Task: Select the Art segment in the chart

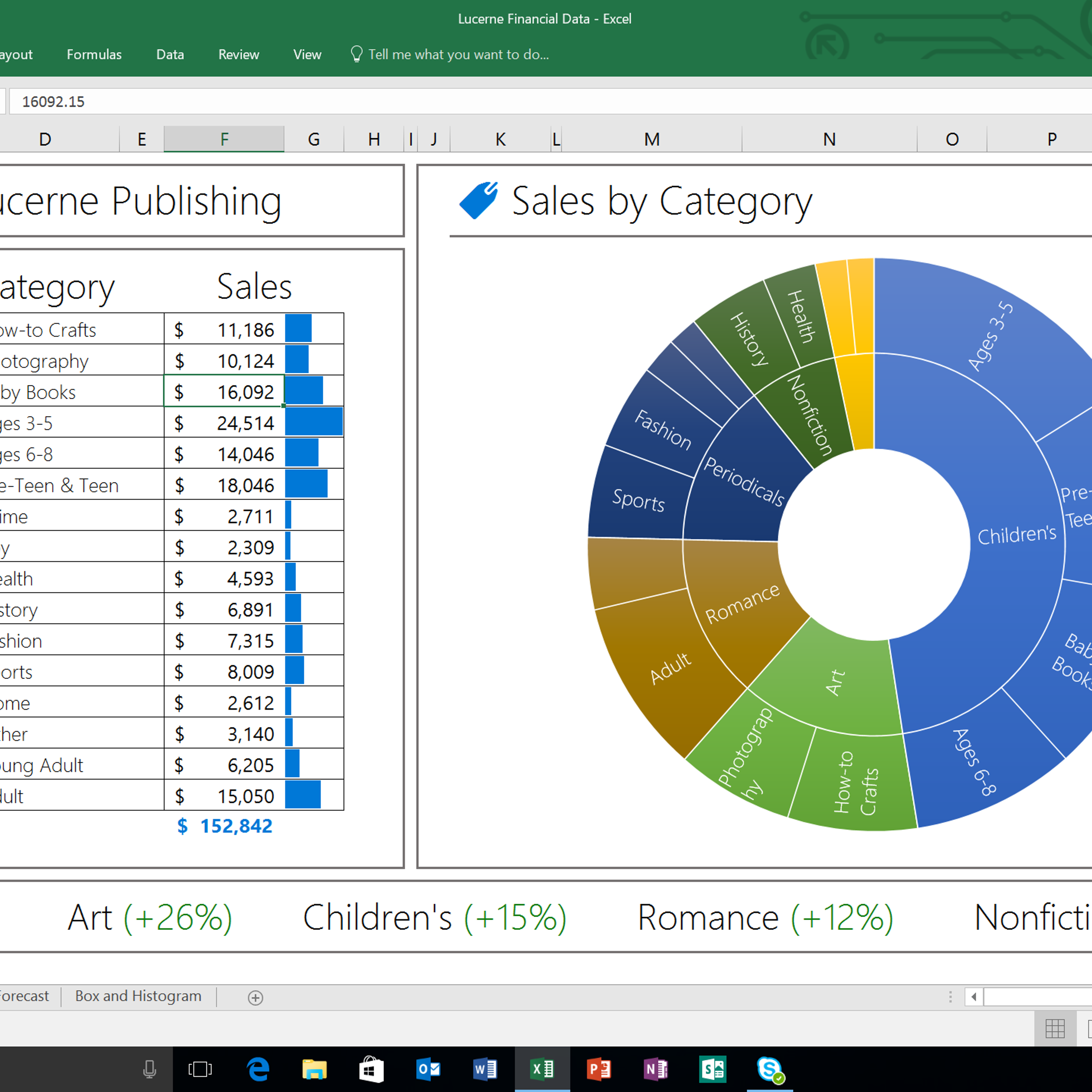Action: [835, 683]
